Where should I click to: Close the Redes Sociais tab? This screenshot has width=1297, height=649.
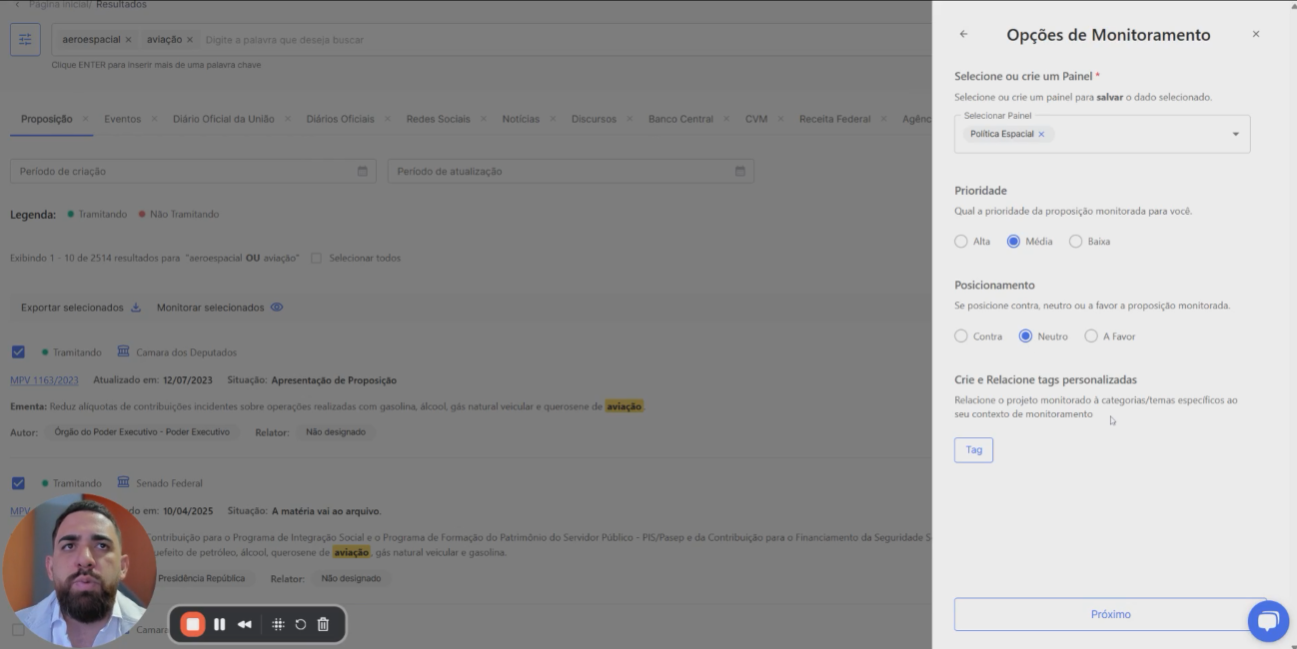(484, 119)
